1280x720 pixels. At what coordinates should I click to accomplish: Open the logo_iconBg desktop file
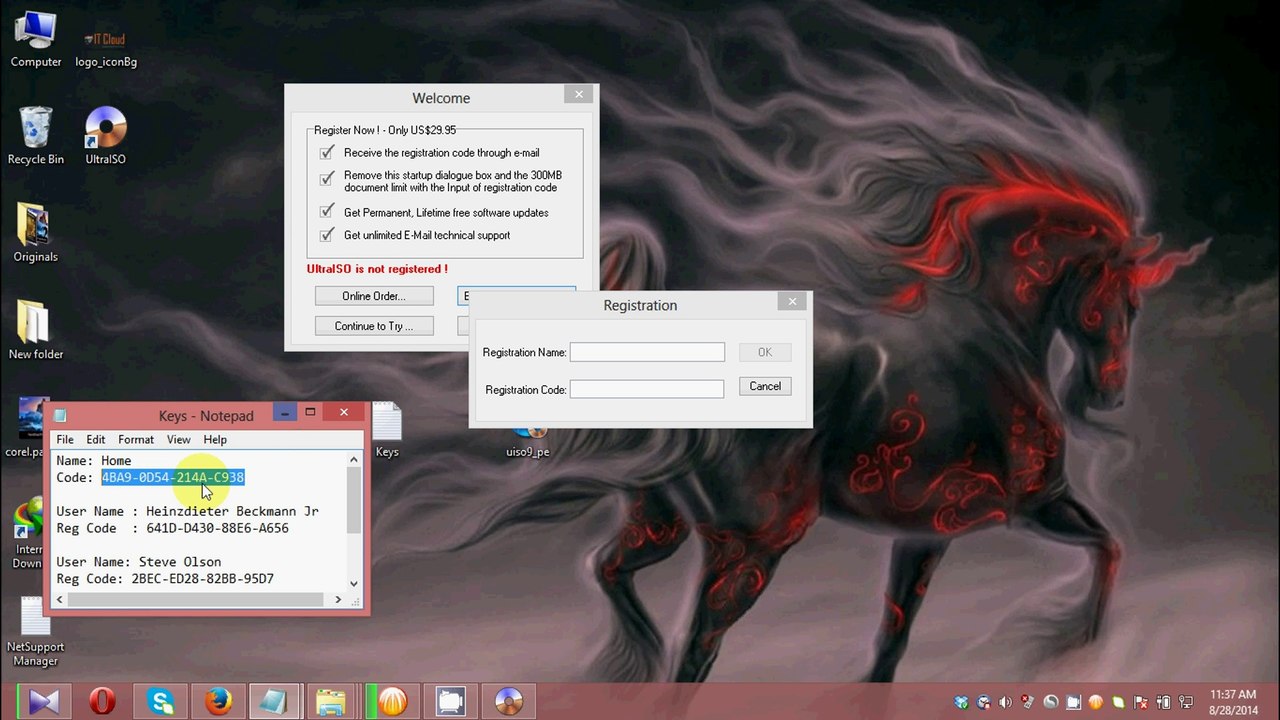coord(106,47)
